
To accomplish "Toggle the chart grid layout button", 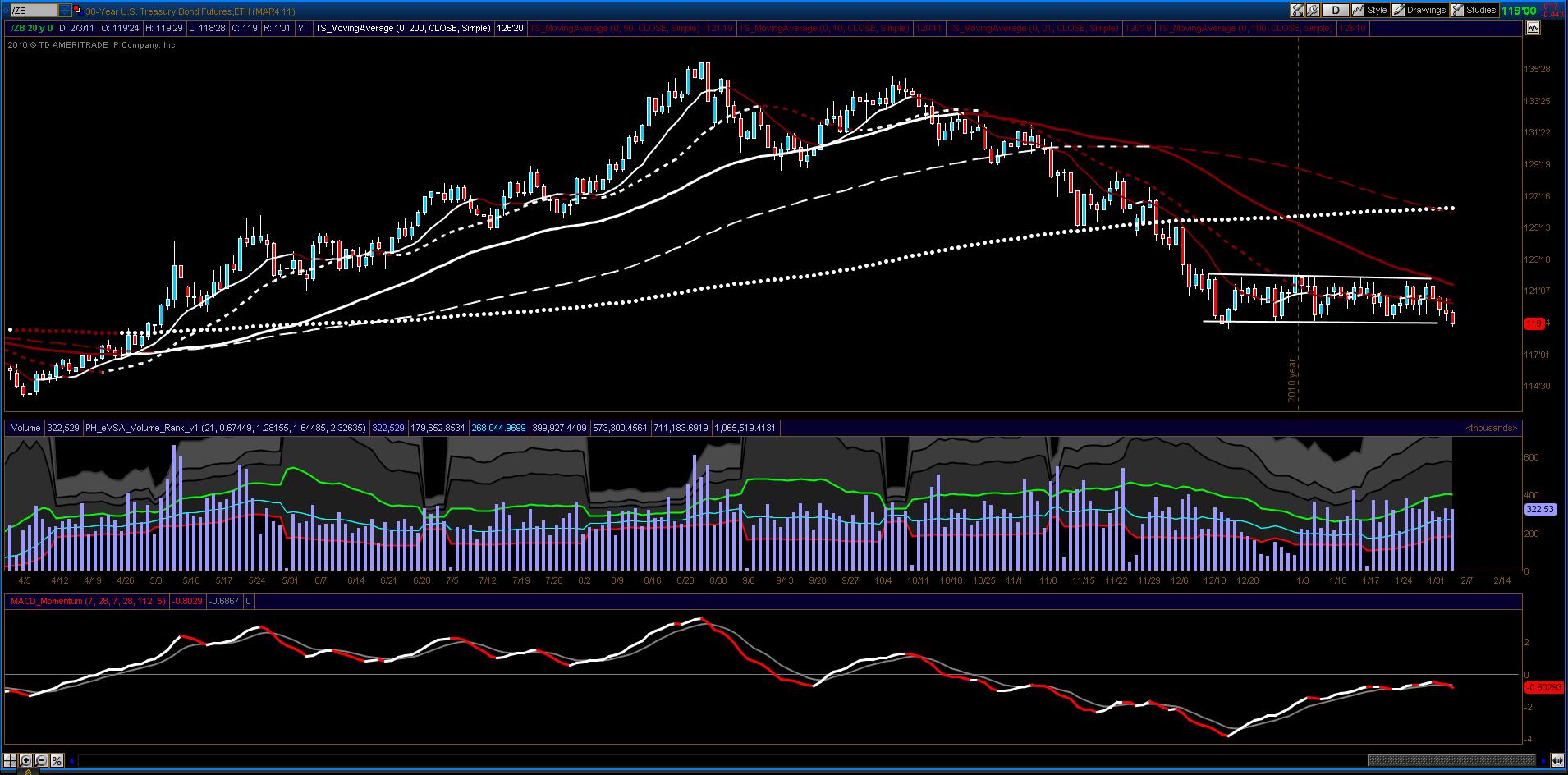I will 10,760.
